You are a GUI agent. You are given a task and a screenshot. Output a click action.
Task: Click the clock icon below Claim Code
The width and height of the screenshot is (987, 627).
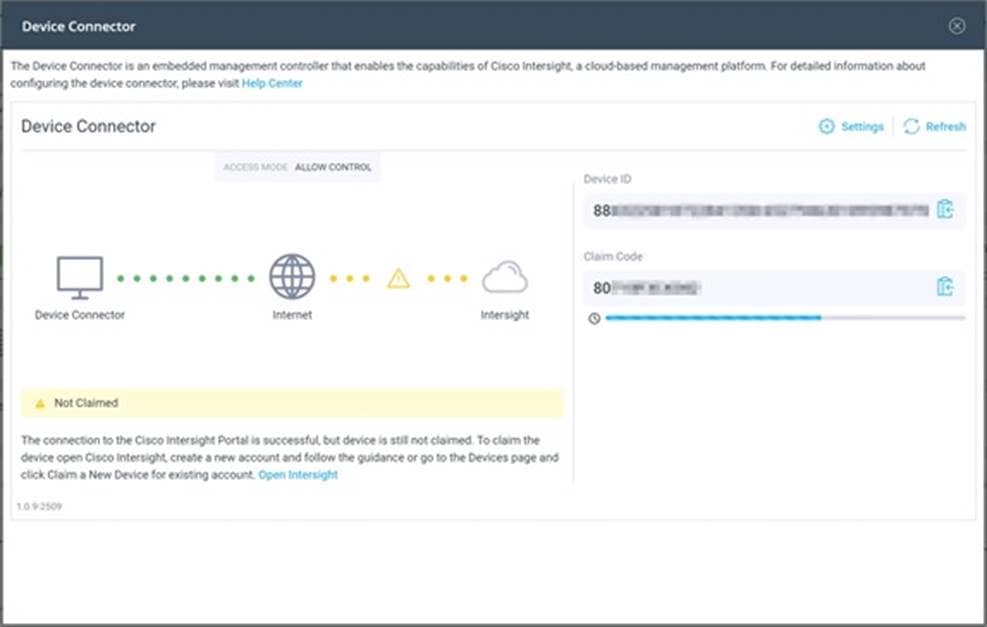coord(594,319)
